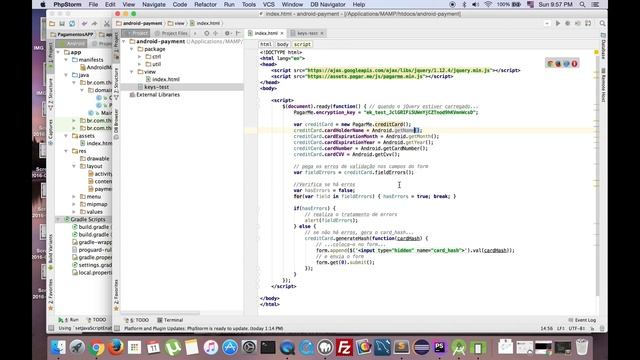Click the Search Everywhere magnifier in PhpStorm toolbar
The width and height of the screenshot is (640, 360).
602,23
